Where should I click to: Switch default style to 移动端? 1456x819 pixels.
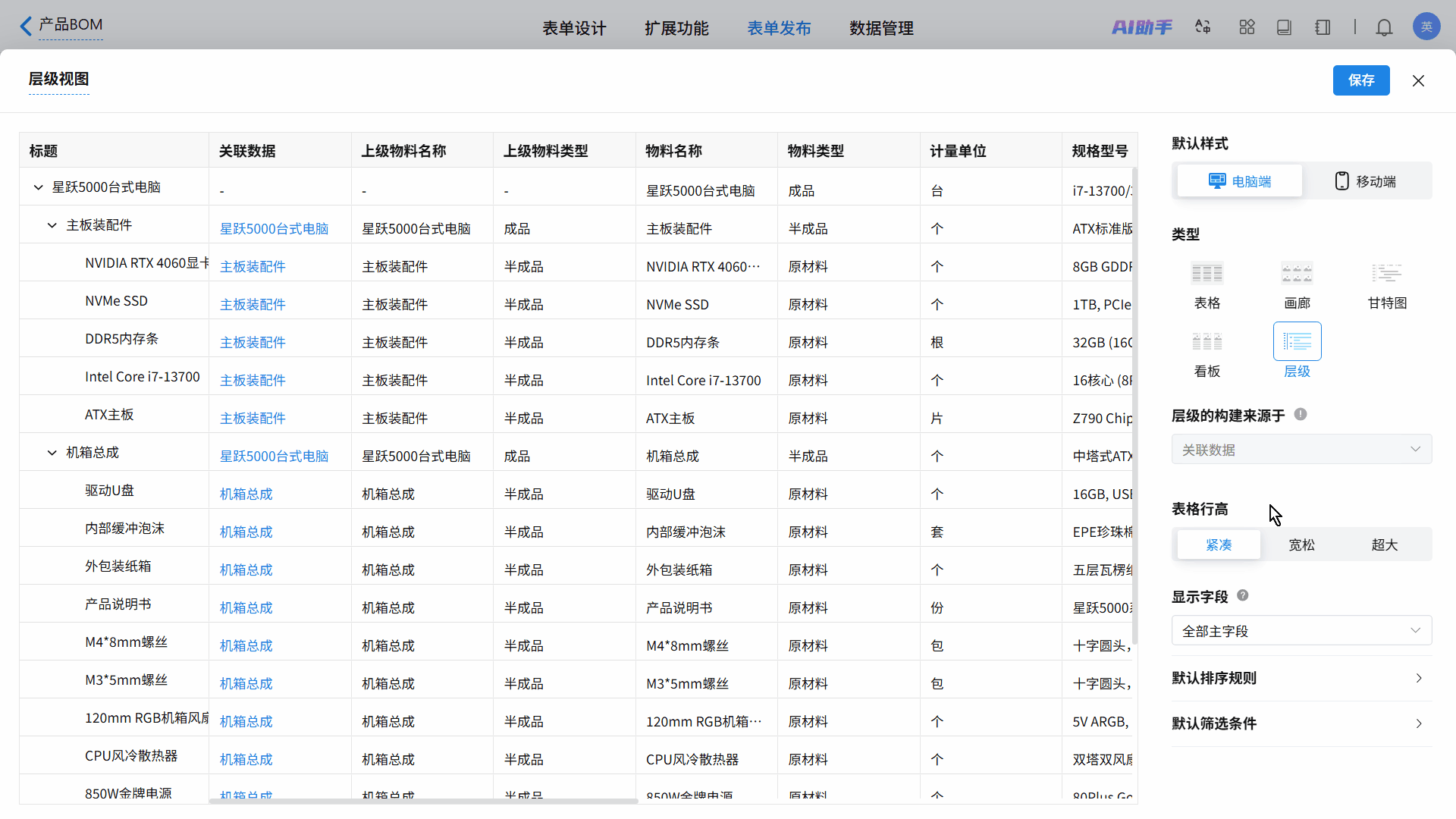1366,181
